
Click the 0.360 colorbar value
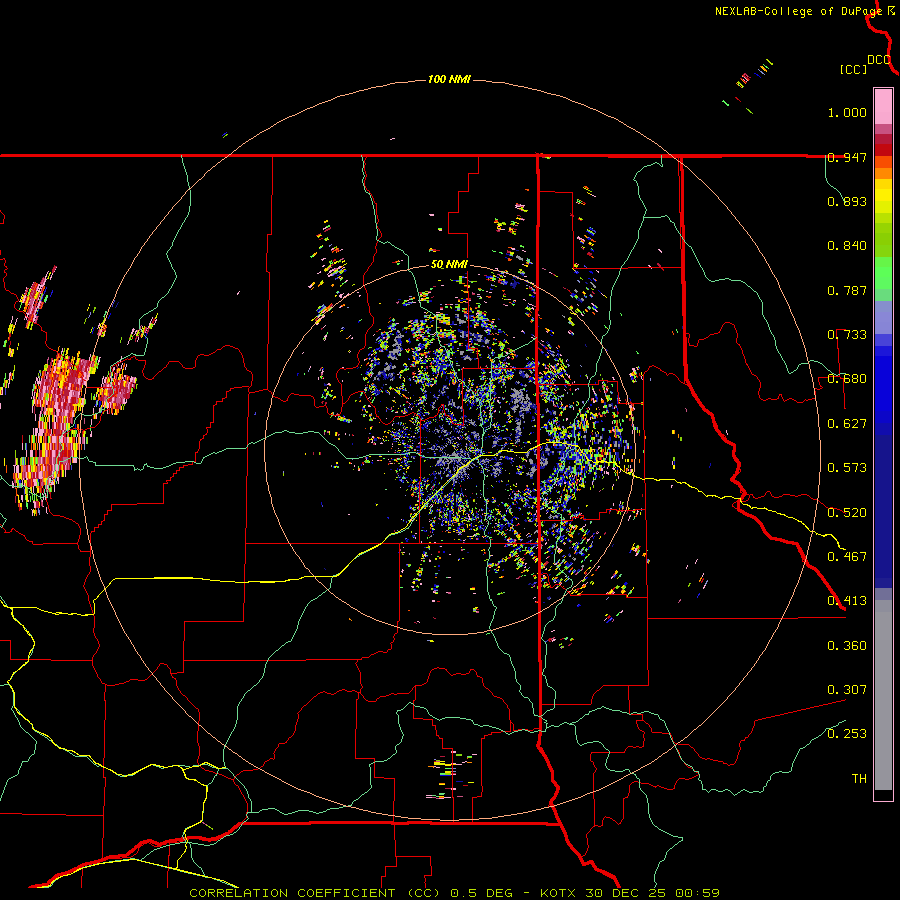click(847, 646)
